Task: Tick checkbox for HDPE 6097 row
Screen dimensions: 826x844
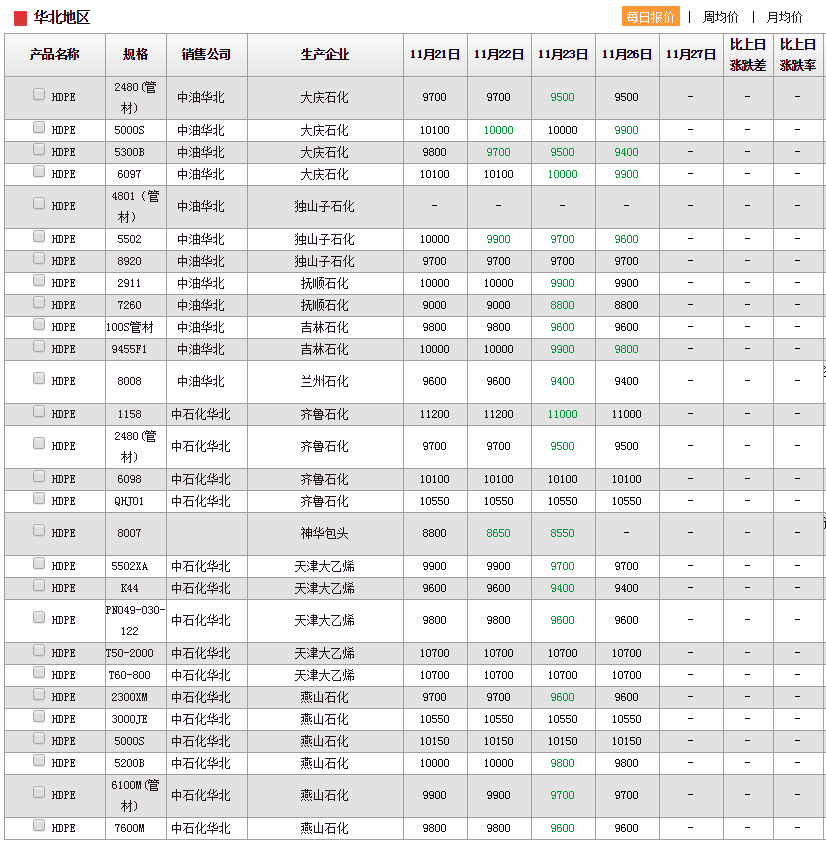Action: tap(39, 171)
